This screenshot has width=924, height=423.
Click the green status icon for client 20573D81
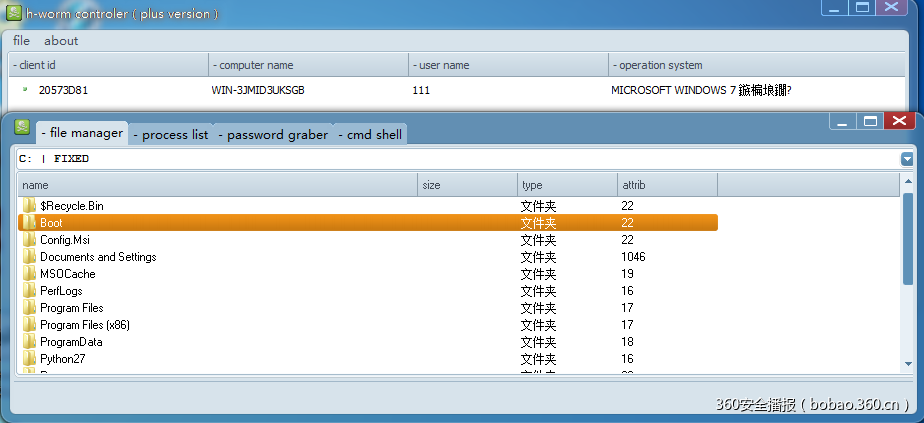point(25,90)
